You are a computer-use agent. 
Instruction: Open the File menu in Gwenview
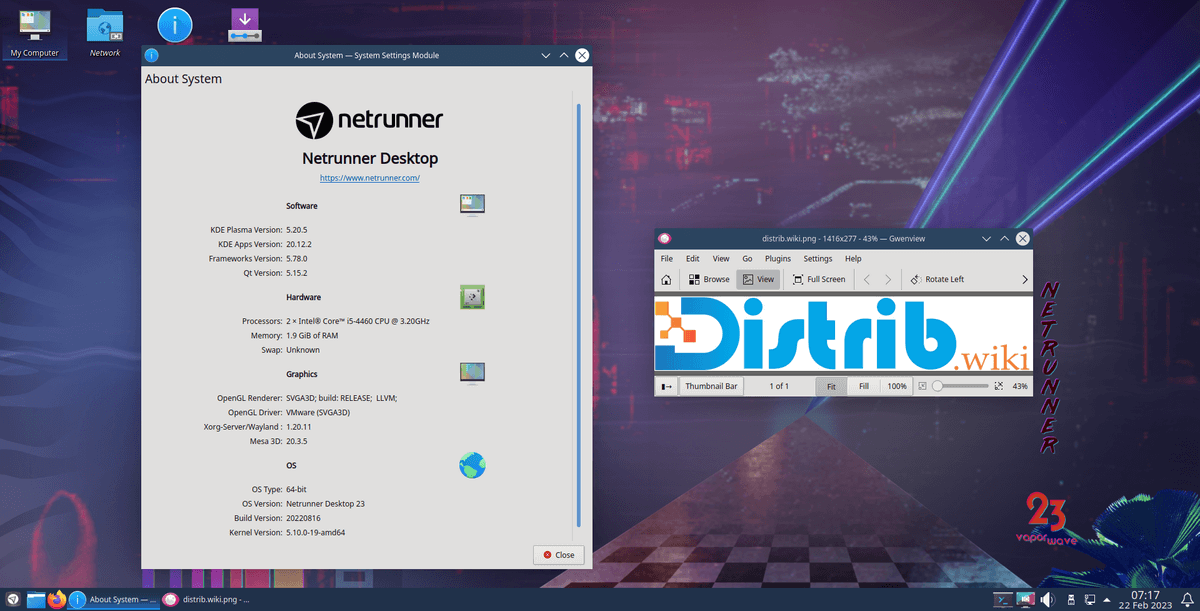[x=666, y=259]
